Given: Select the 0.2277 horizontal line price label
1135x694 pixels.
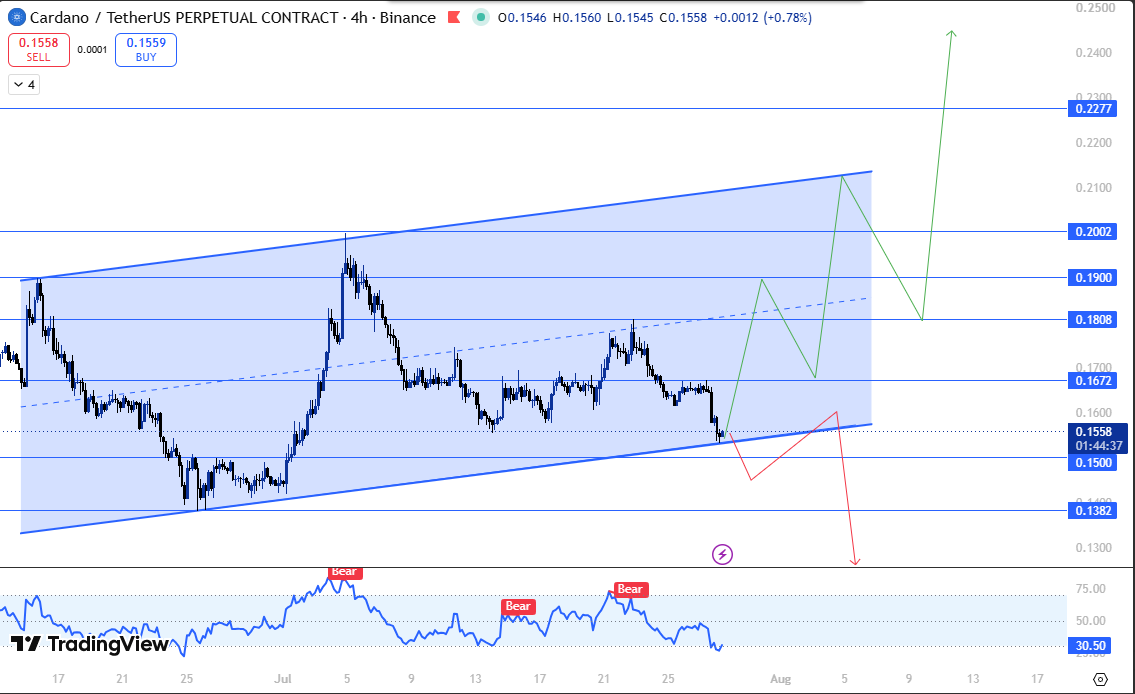Looking at the screenshot, I should 1093,109.
